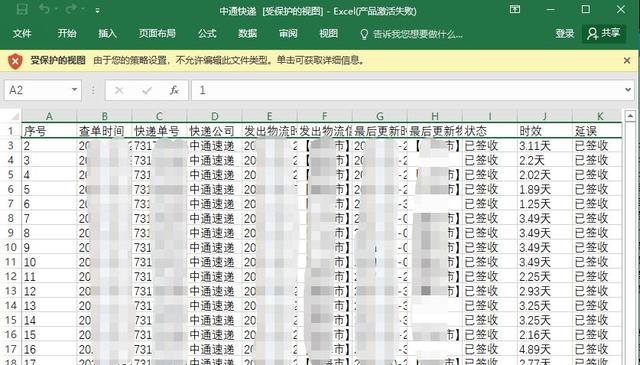Open the Name Box dropdown arrow
640x365 pixels.
tap(74, 89)
